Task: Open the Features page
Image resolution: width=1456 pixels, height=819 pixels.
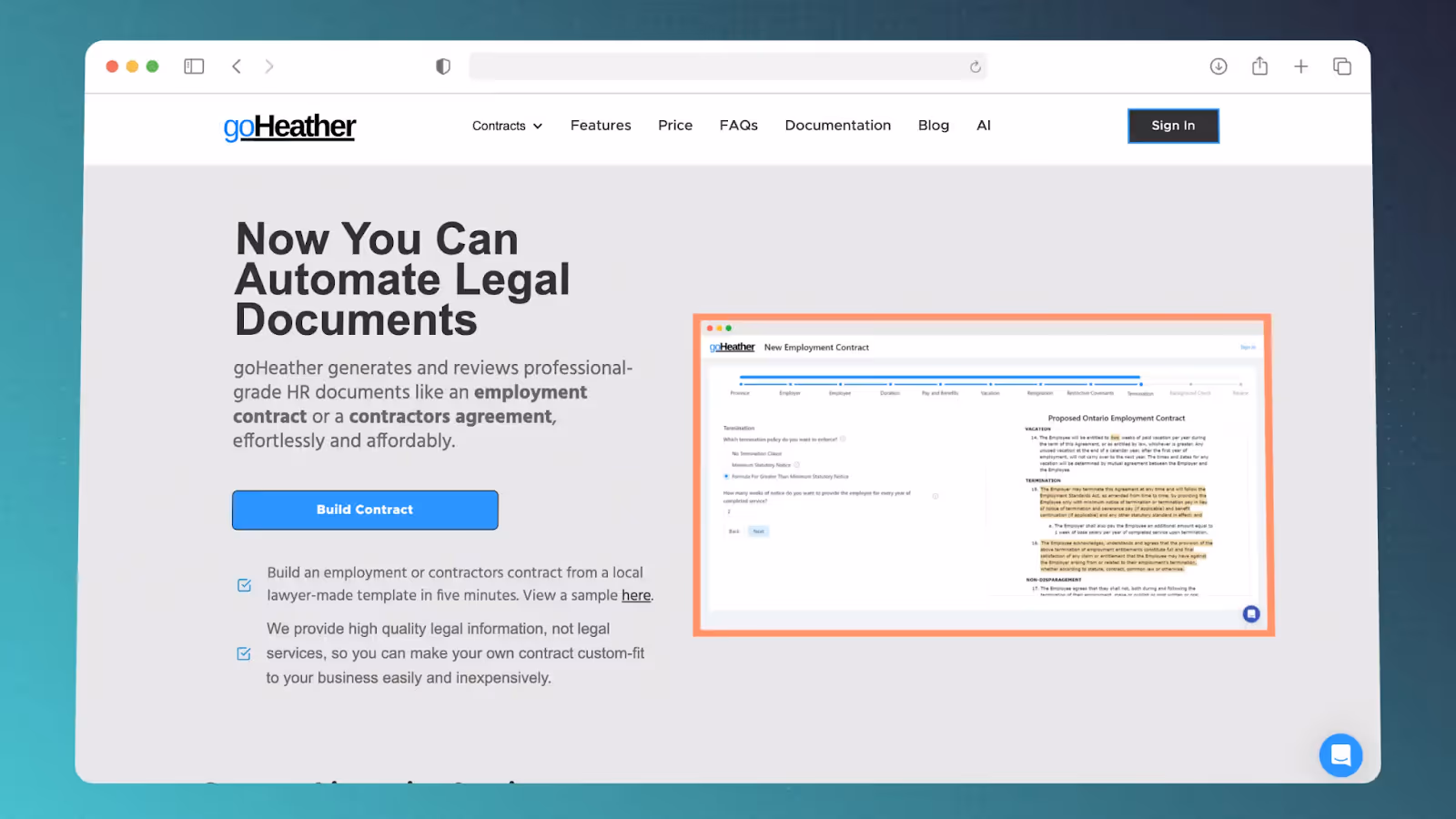Action: click(601, 126)
